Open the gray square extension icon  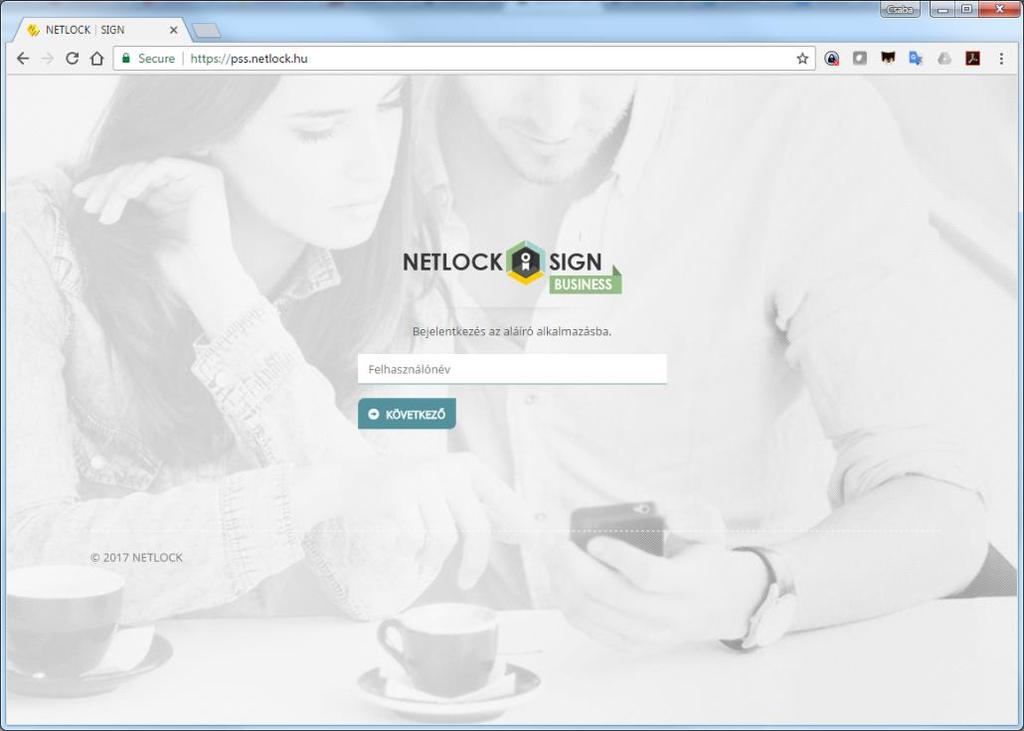click(x=859, y=58)
